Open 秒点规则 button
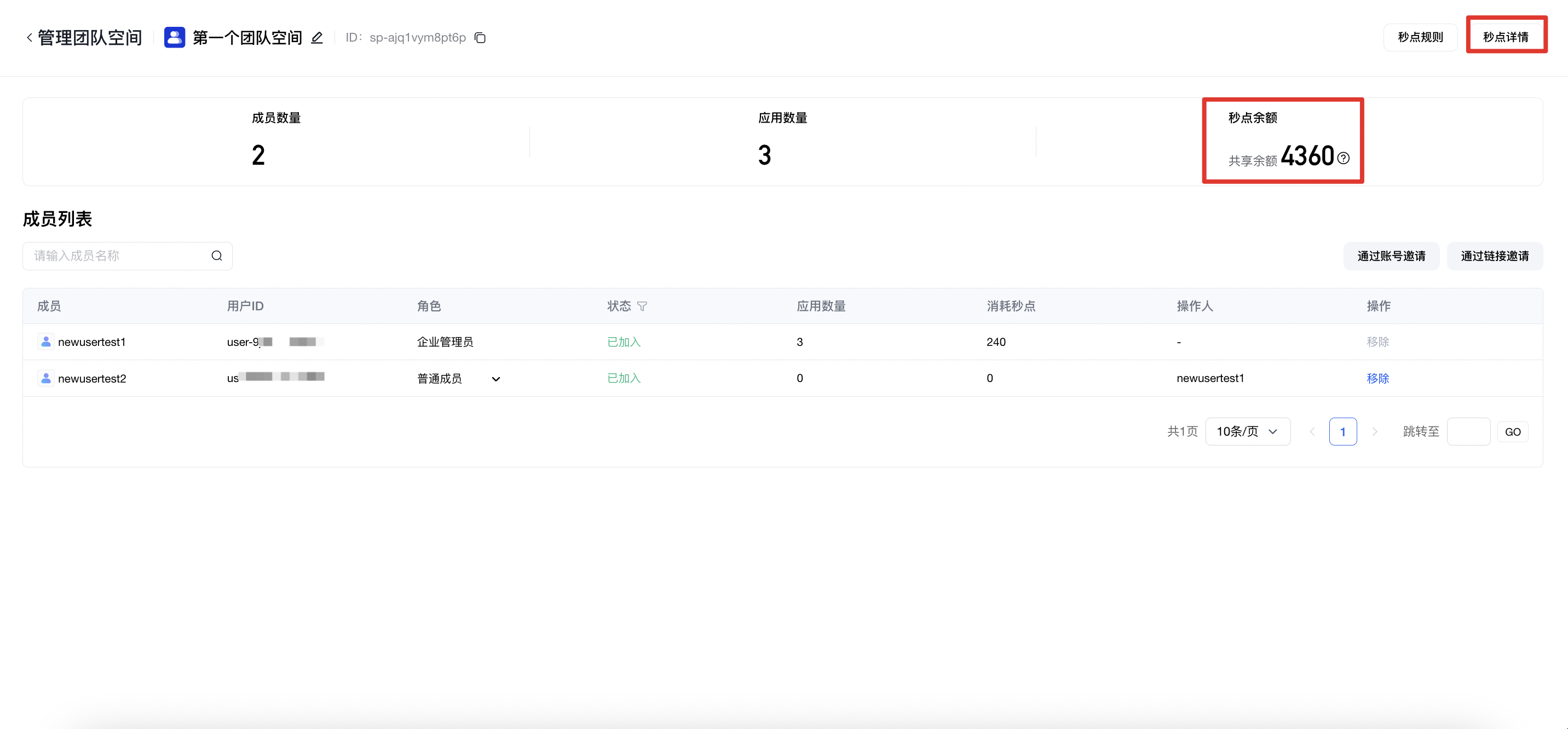 pos(1420,37)
